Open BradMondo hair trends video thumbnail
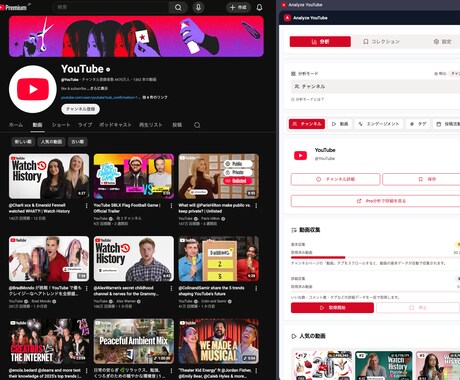 [49, 259]
